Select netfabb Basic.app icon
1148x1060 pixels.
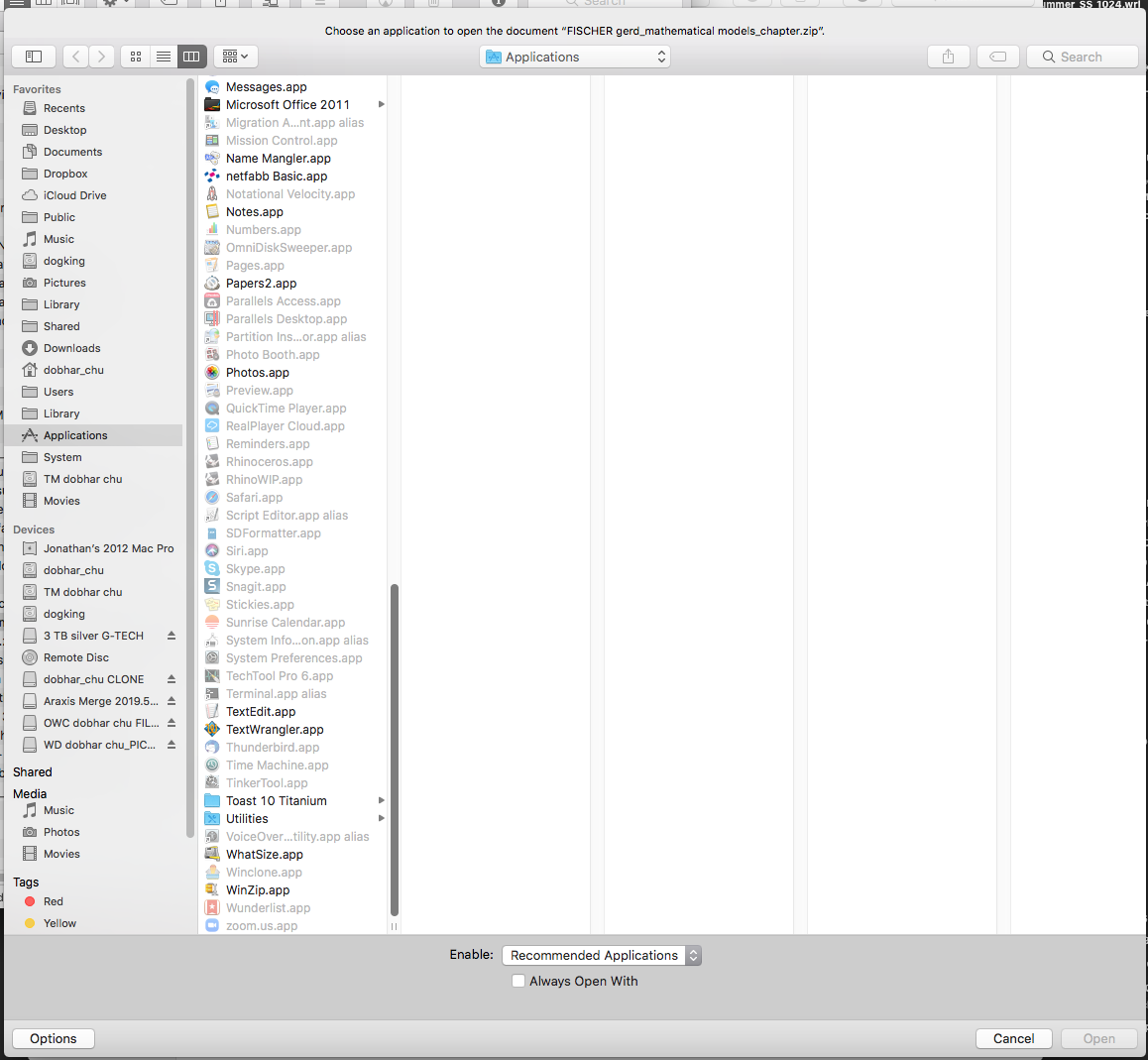tap(212, 176)
